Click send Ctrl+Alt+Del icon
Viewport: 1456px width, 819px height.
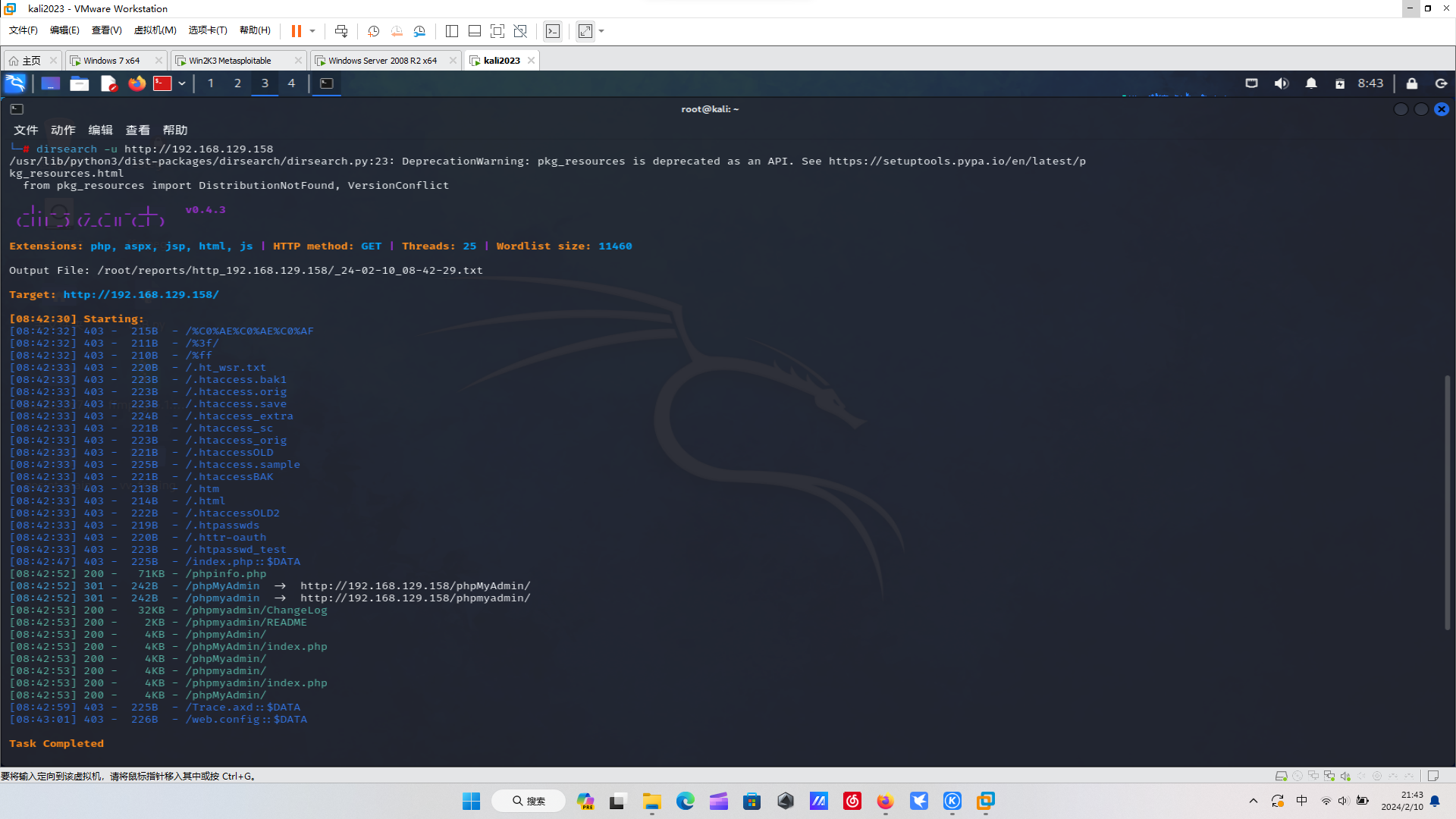click(341, 31)
